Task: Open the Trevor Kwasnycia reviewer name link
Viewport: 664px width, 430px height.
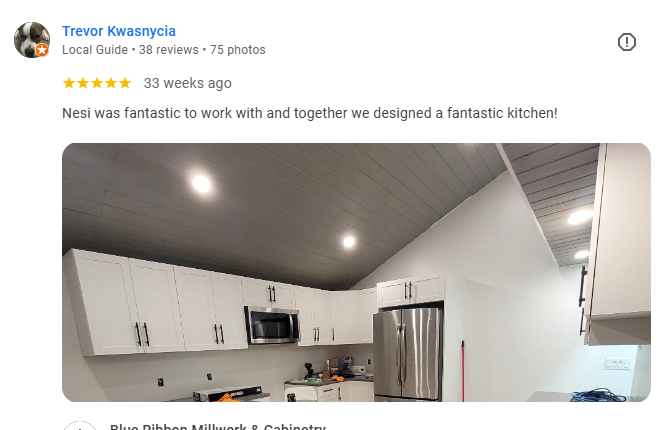Action: click(x=119, y=31)
